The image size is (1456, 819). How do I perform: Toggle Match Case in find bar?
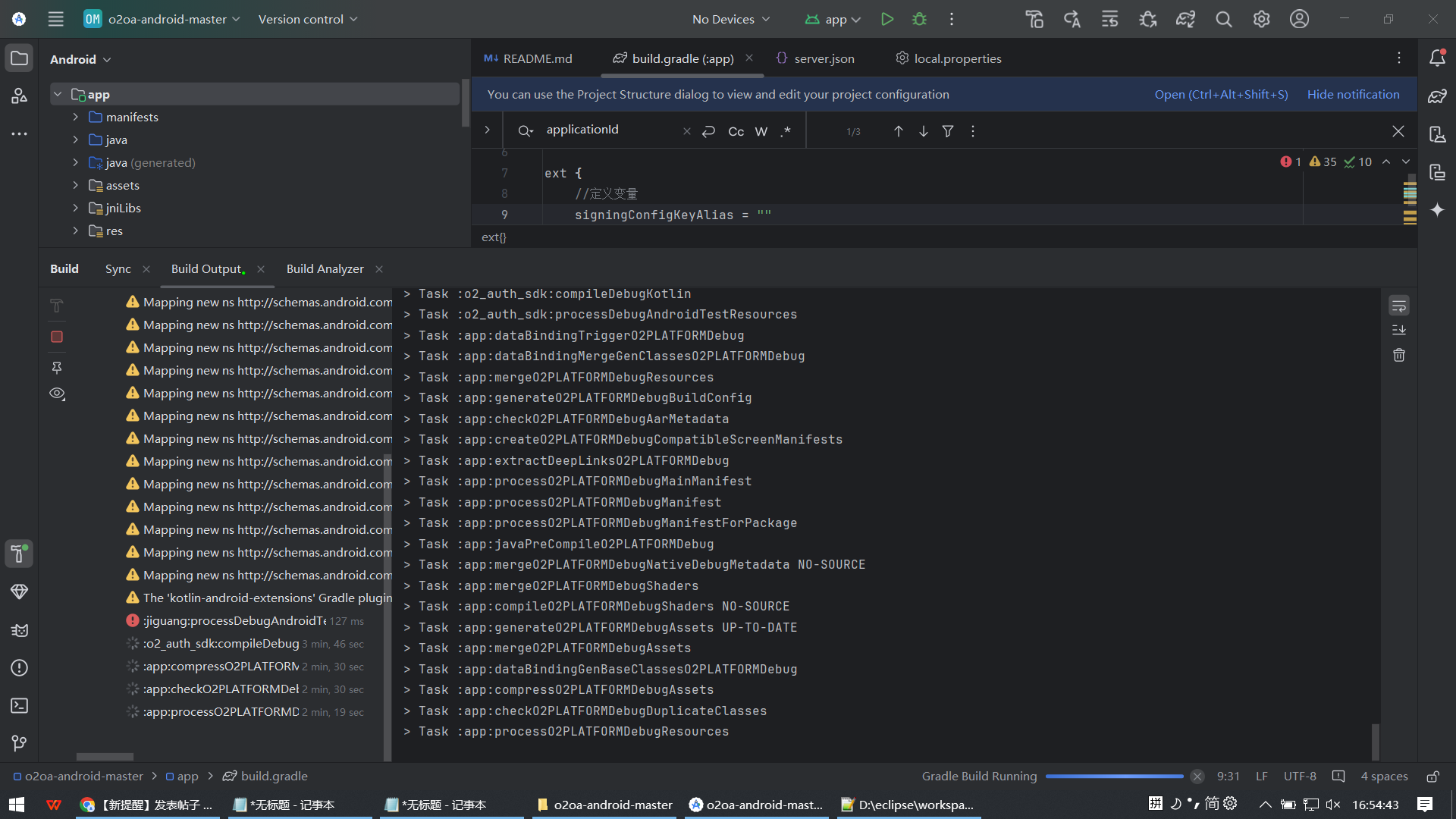pyautogui.click(x=736, y=131)
